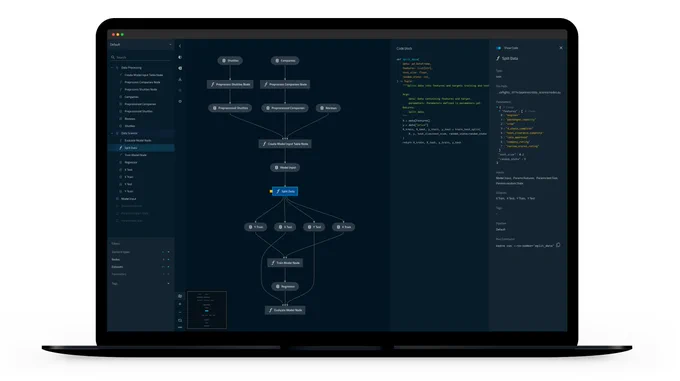Toggle the Nodes filter checkbox
The height and width of the screenshot is (381, 680).
[x=169, y=260]
